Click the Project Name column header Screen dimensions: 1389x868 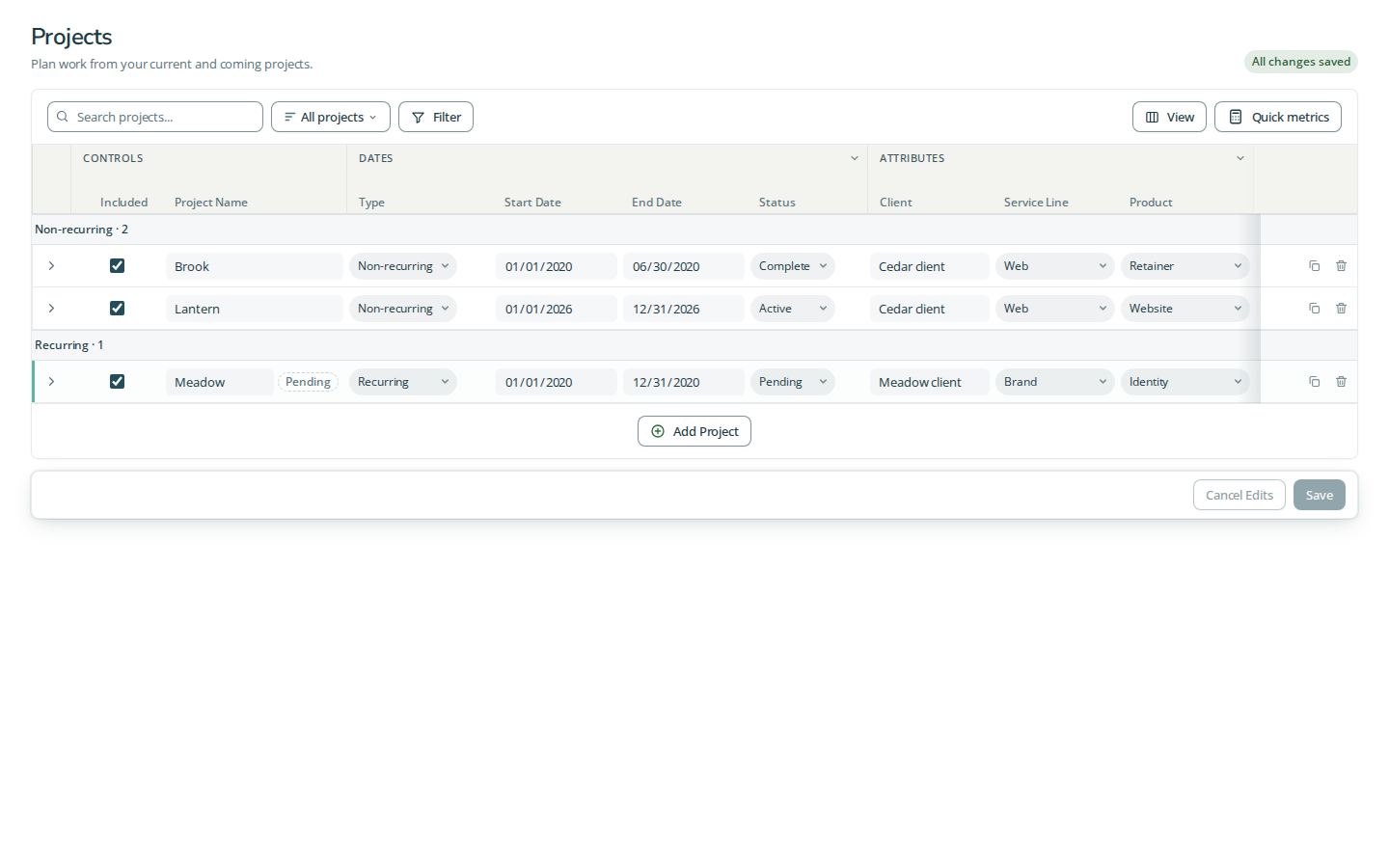pyautogui.click(x=211, y=203)
